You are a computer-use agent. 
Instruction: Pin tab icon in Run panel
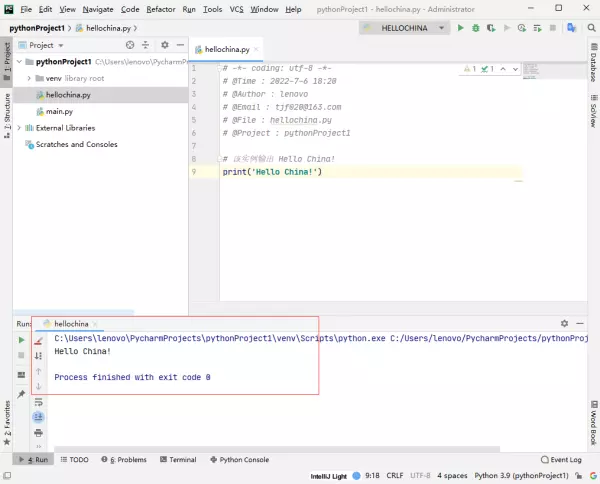[21, 394]
